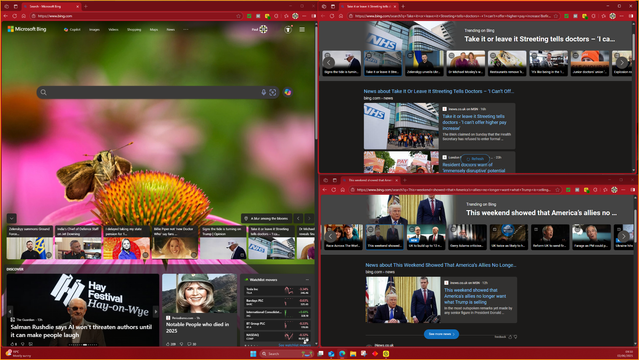Open the Zelenskyy summons news card on Bing home
The image size is (639, 360).
coord(30,243)
